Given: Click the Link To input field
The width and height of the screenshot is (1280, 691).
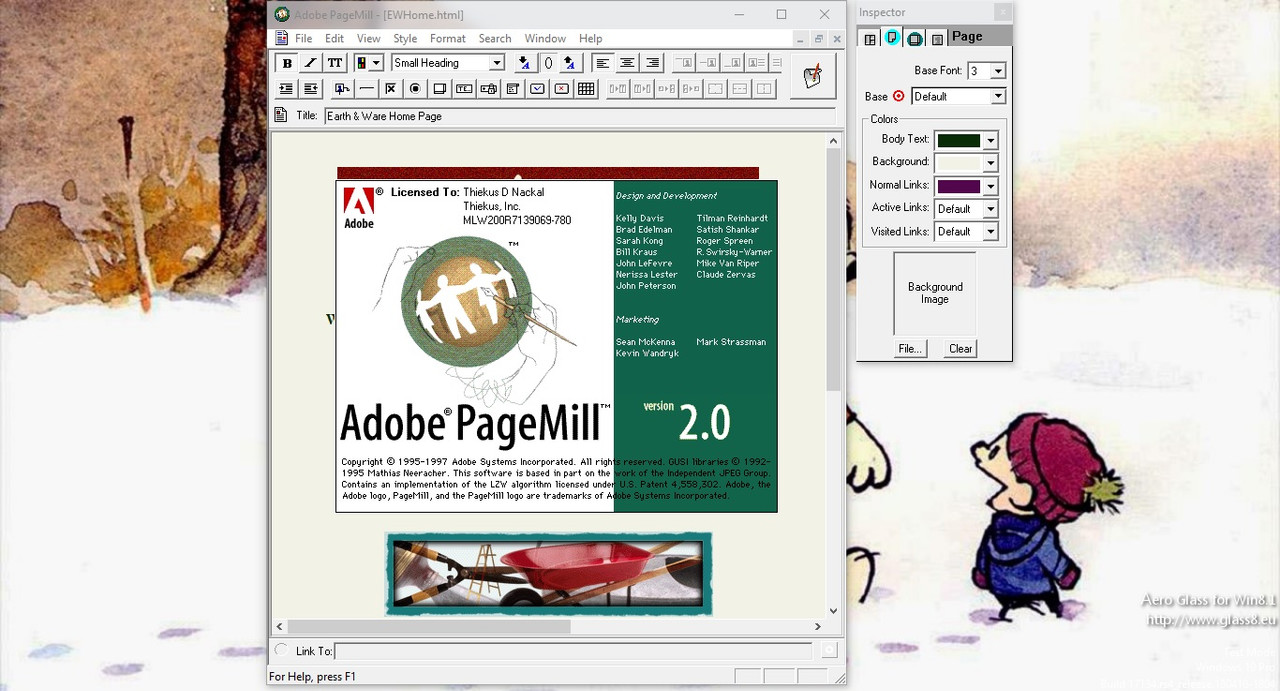Looking at the screenshot, I should (573, 651).
